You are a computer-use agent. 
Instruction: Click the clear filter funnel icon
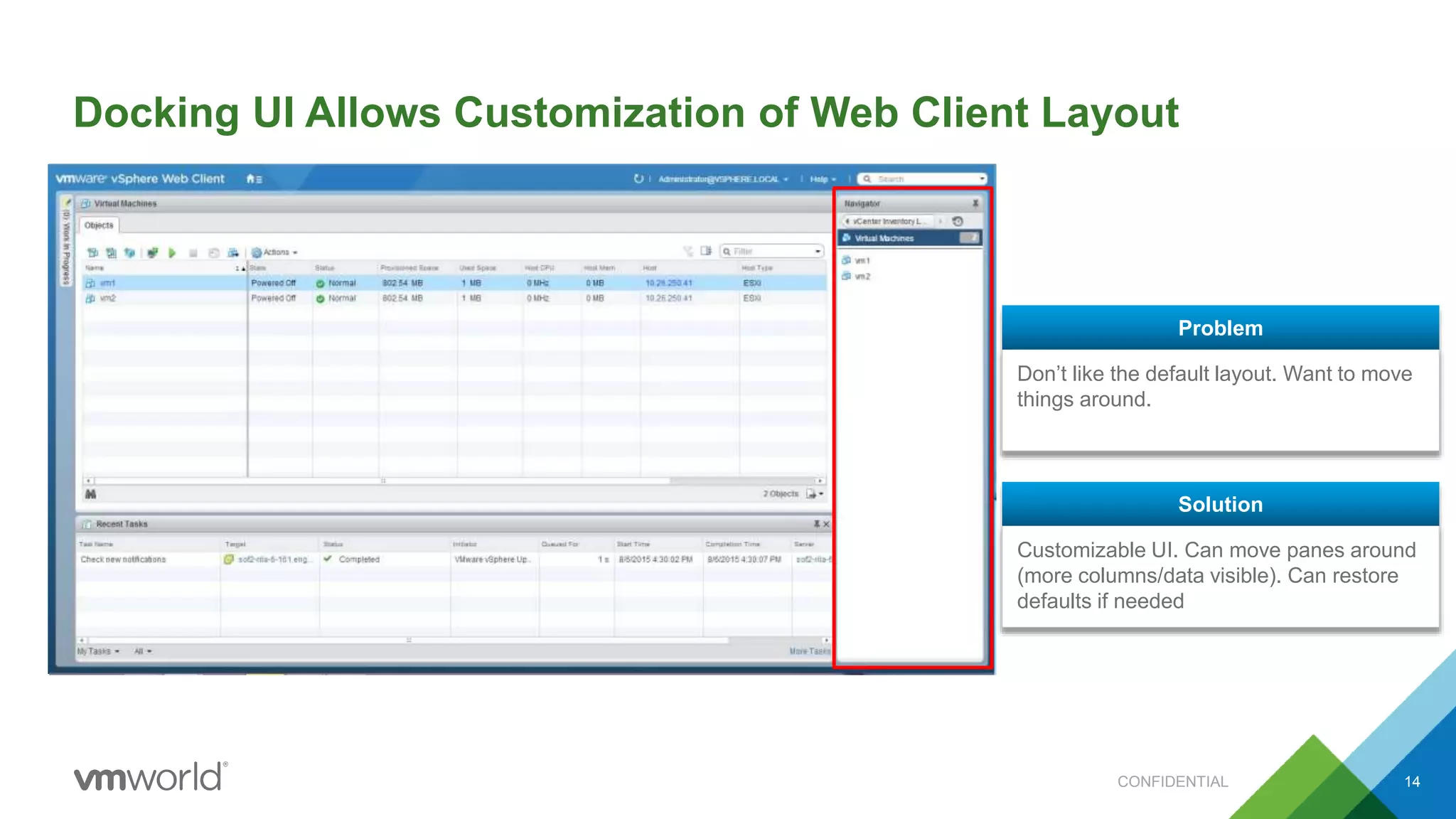[x=687, y=251]
